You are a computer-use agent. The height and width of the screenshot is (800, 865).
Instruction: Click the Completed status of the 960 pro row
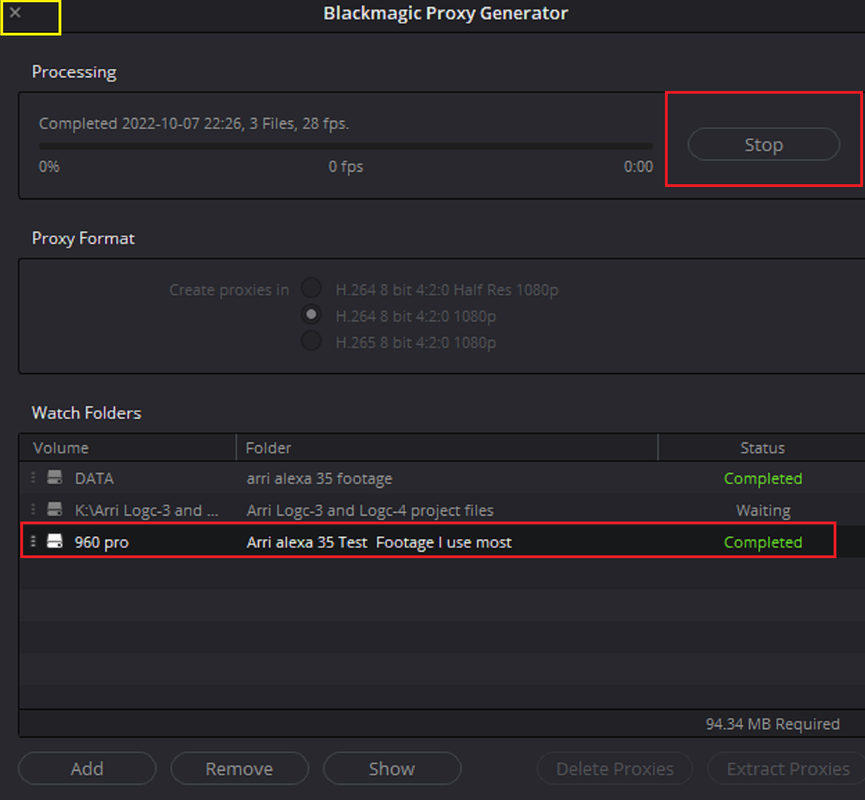[763, 542]
